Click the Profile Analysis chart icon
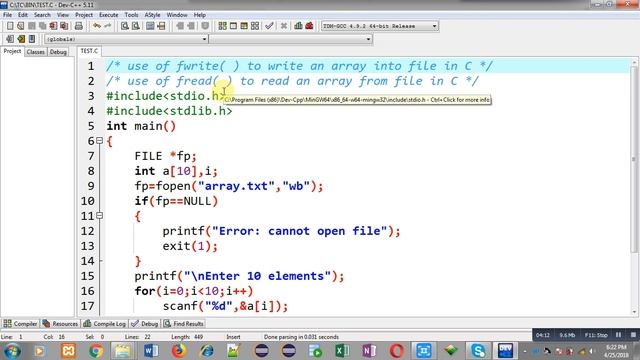 tap(298, 26)
